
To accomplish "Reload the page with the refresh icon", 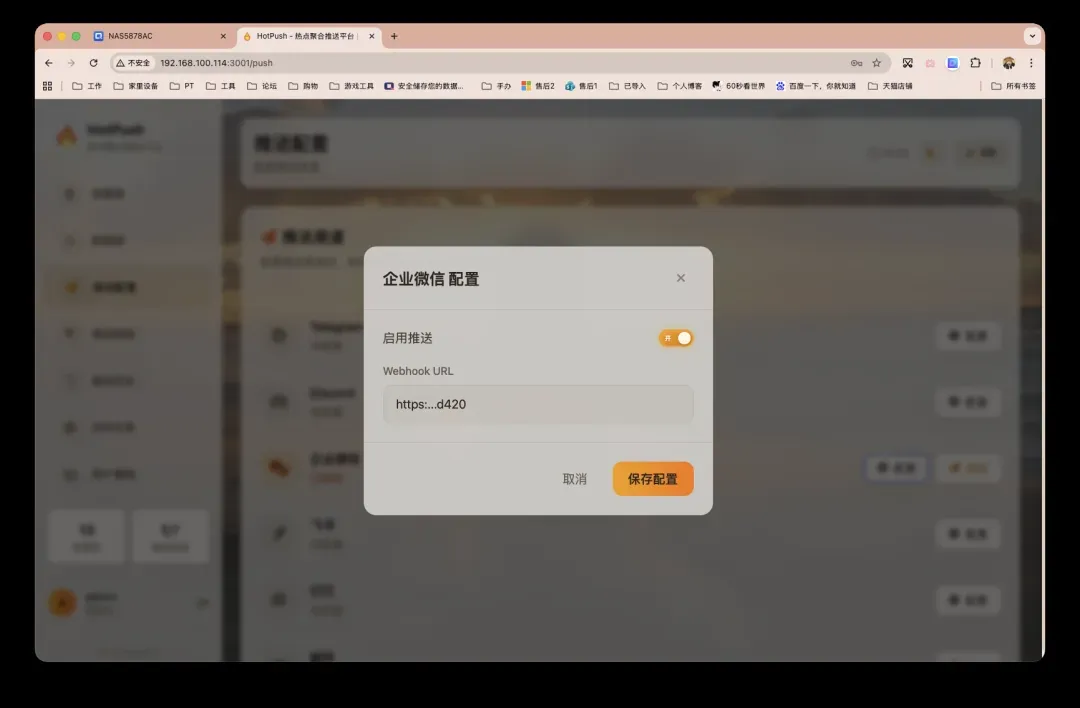I will tap(94, 63).
